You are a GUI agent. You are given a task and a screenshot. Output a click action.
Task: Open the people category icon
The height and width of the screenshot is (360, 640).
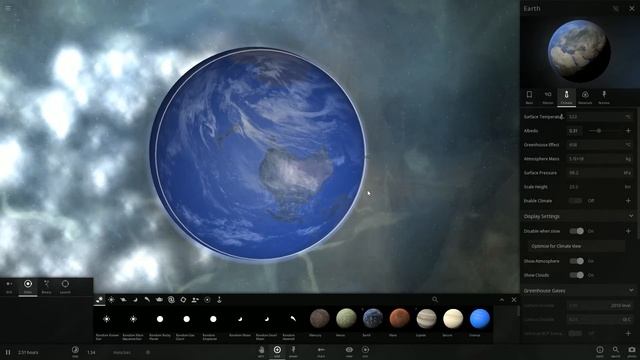click(x=195, y=300)
